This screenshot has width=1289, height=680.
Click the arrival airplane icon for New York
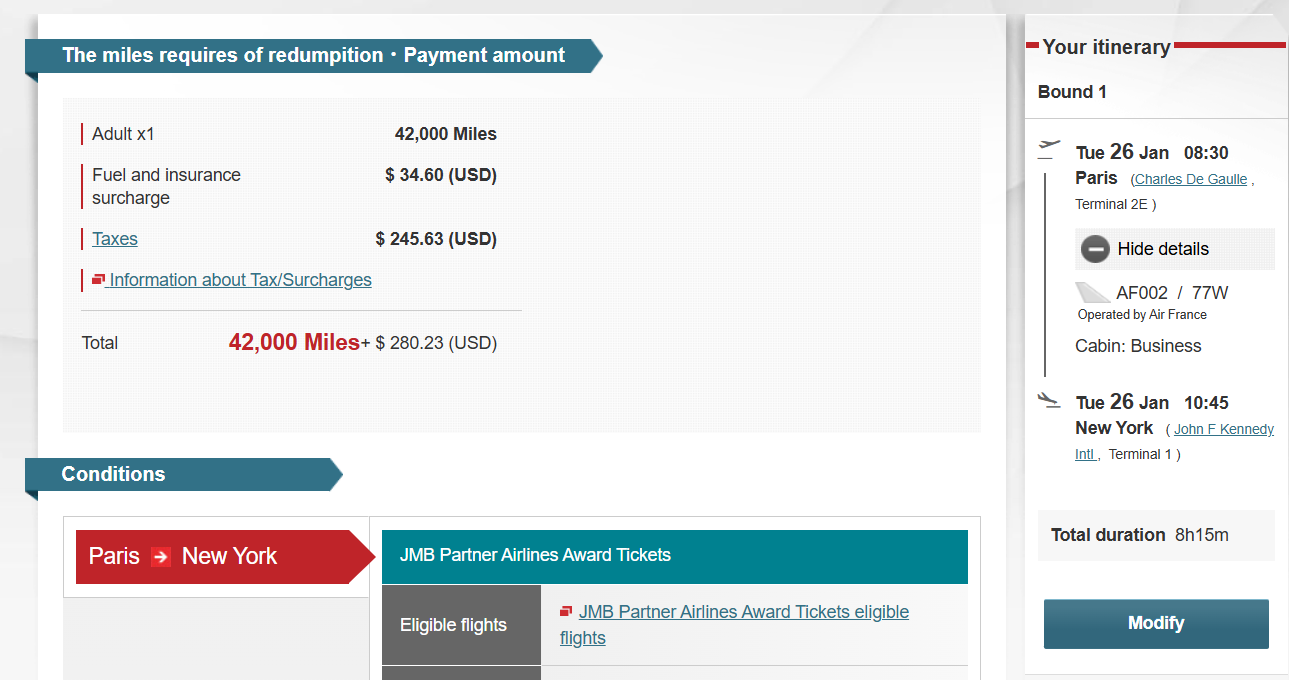pos(1048,400)
